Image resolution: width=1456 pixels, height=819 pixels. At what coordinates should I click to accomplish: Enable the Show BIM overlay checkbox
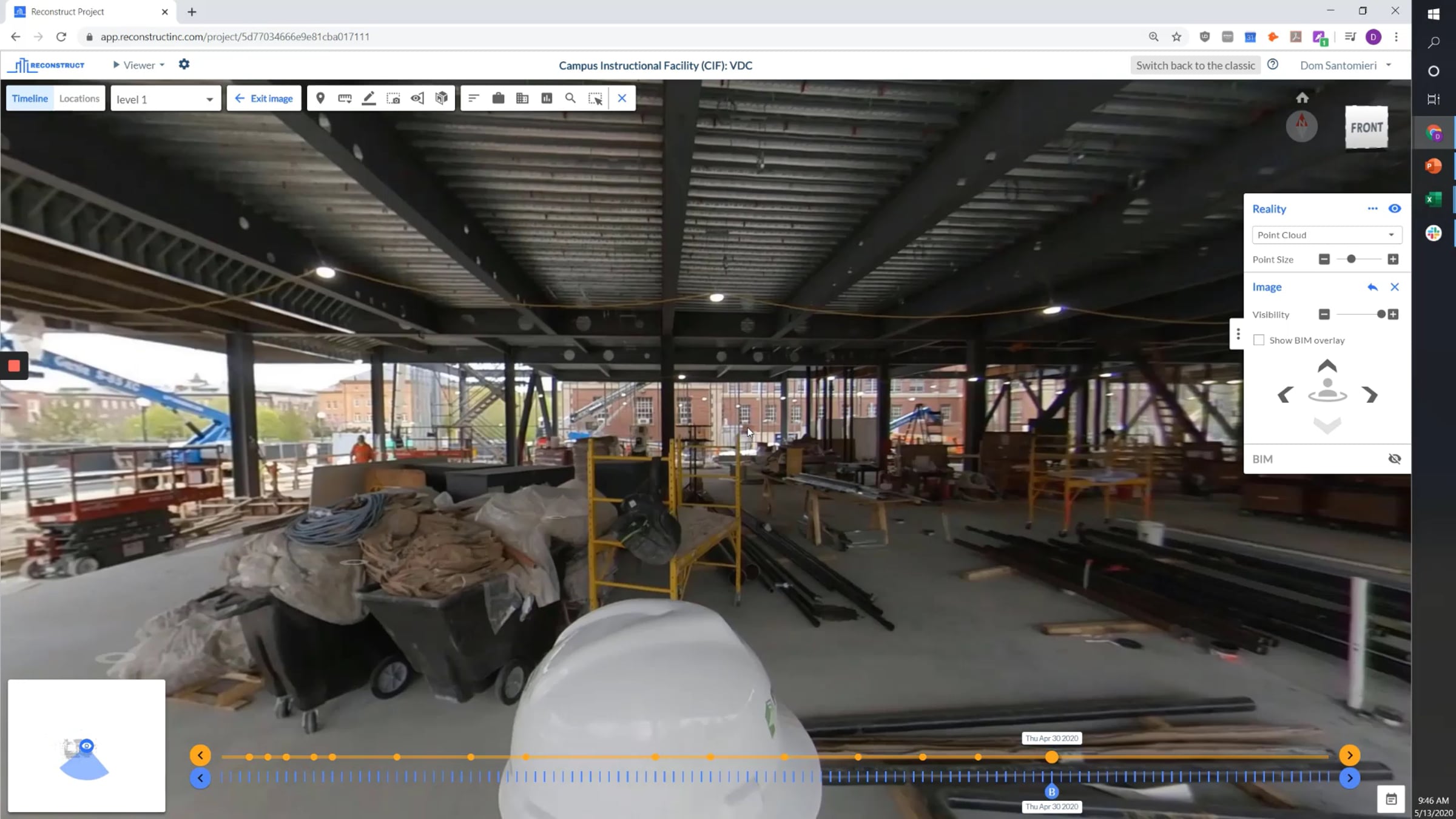1259,340
